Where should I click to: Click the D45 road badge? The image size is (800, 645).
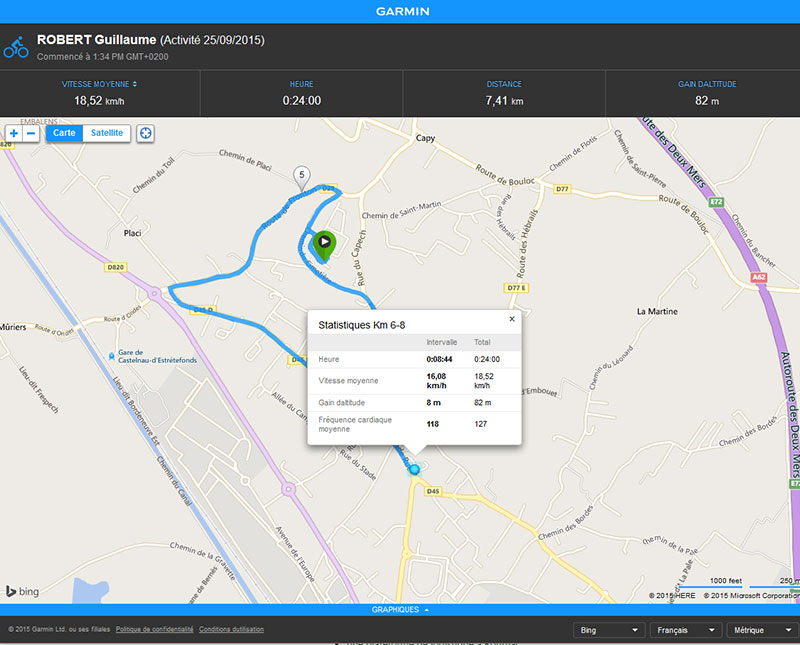pyautogui.click(x=433, y=491)
